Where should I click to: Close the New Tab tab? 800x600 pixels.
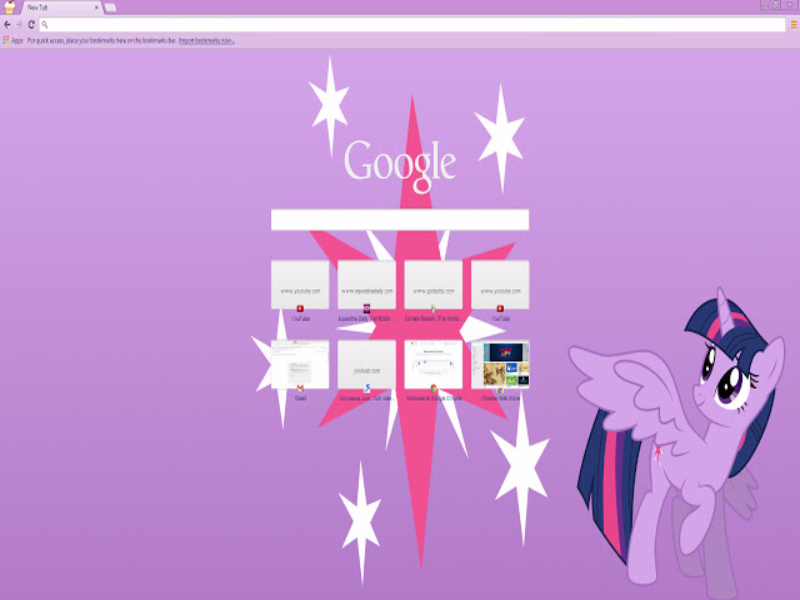click(96, 8)
